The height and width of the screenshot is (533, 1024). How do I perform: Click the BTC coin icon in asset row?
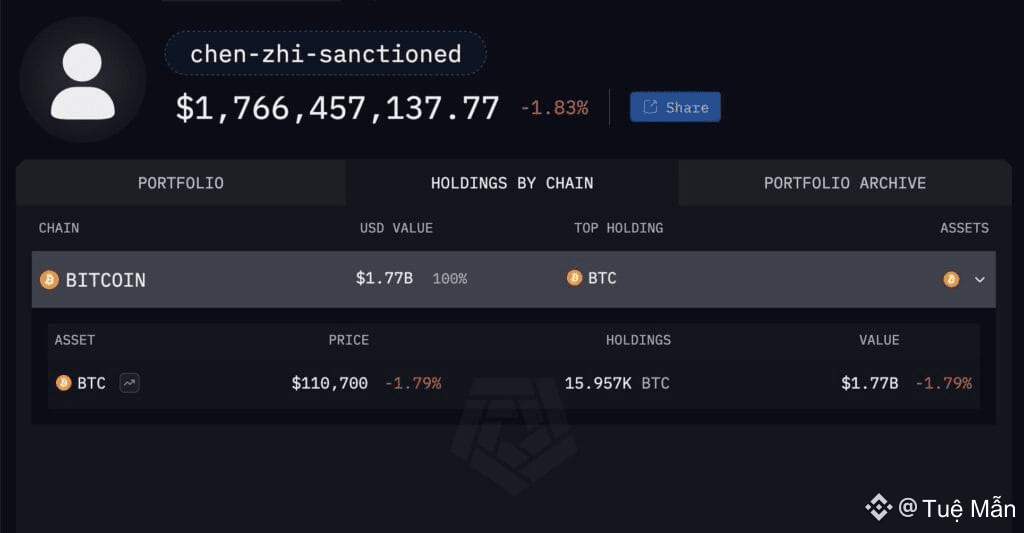[64, 383]
